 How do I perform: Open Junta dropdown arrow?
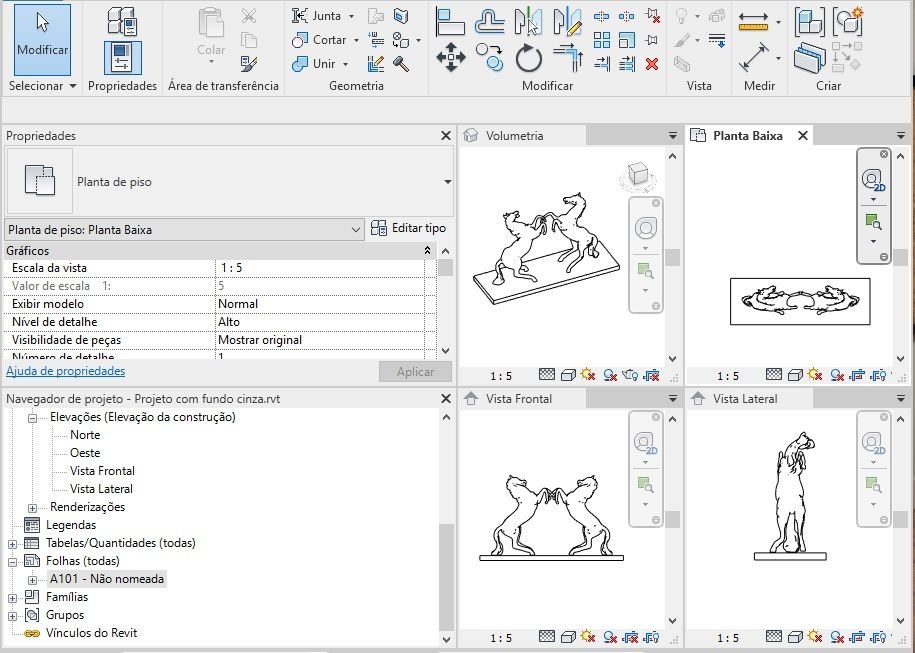coord(351,16)
